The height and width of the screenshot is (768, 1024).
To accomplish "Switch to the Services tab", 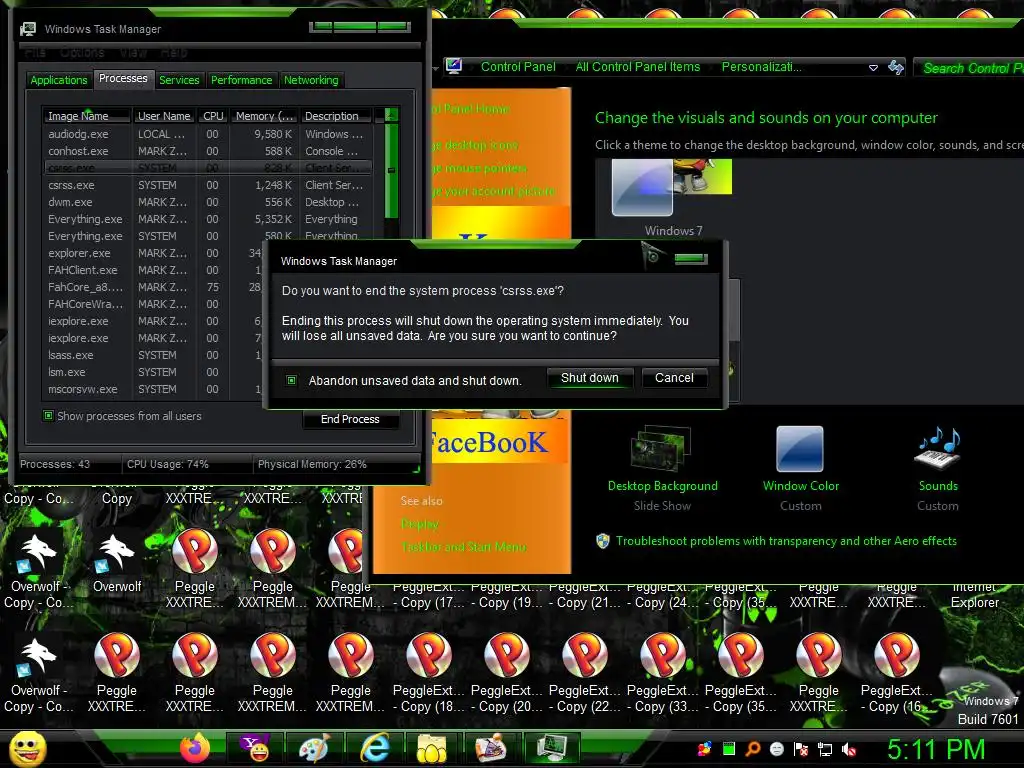I will point(179,80).
